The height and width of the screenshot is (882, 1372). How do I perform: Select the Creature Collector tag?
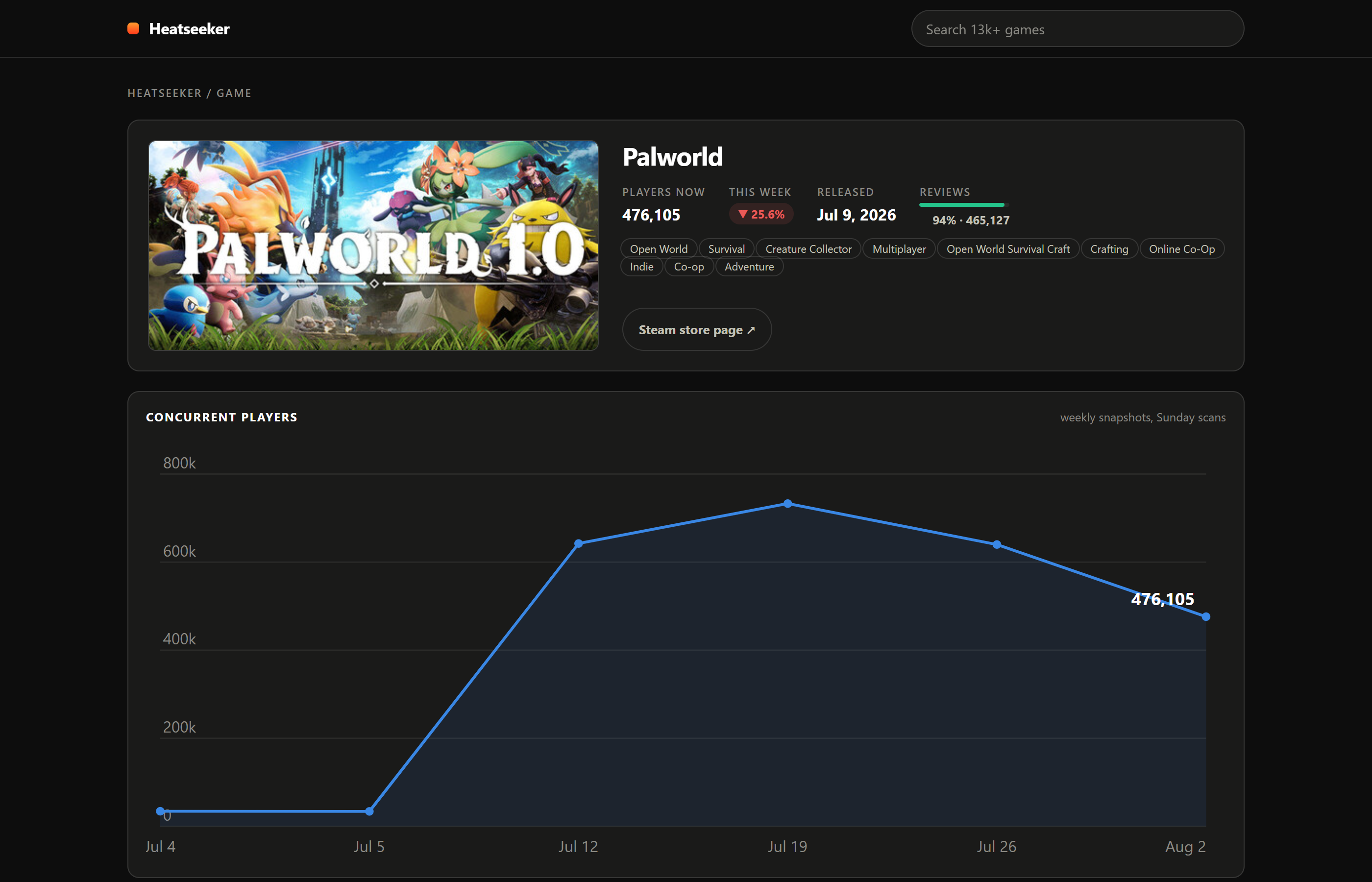pos(808,248)
